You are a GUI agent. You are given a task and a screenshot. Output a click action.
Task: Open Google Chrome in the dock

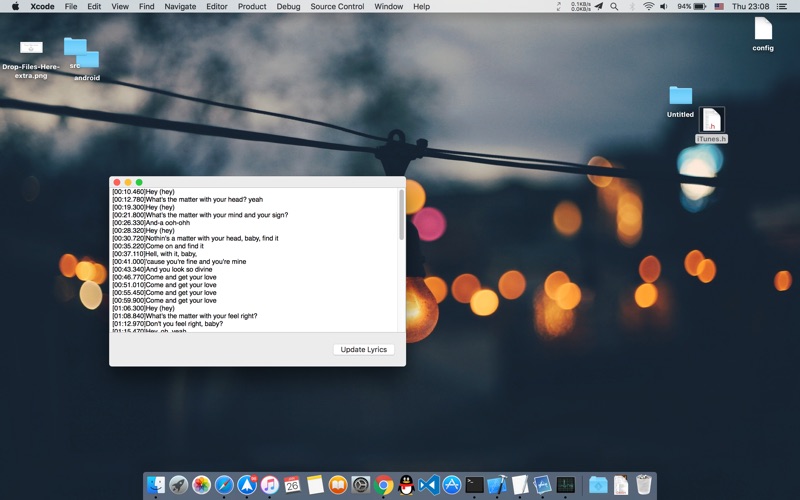(x=384, y=485)
